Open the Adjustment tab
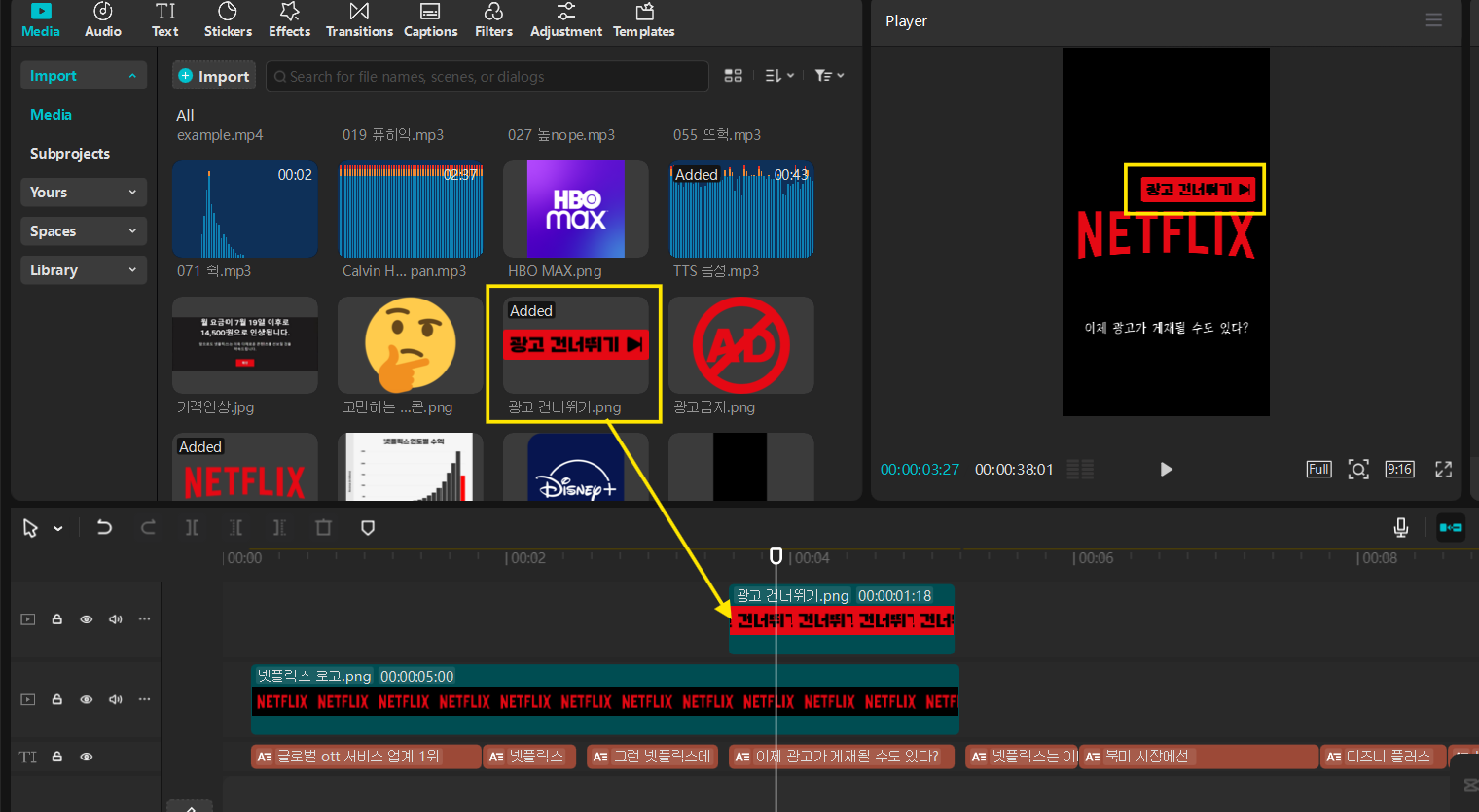1479x812 pixels. tap(565, 20)
